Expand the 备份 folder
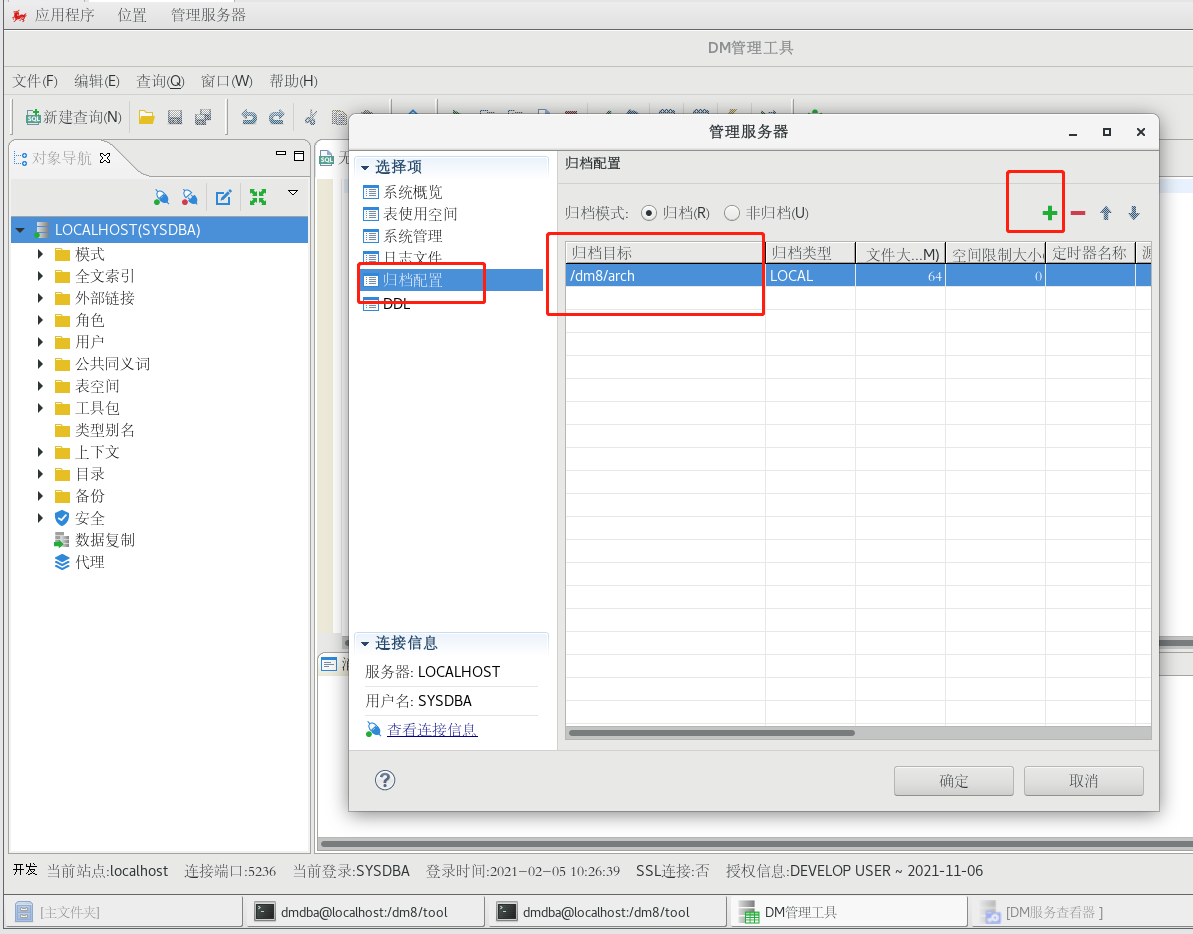Screen dimensions: 1193x934 pos(40,496)
